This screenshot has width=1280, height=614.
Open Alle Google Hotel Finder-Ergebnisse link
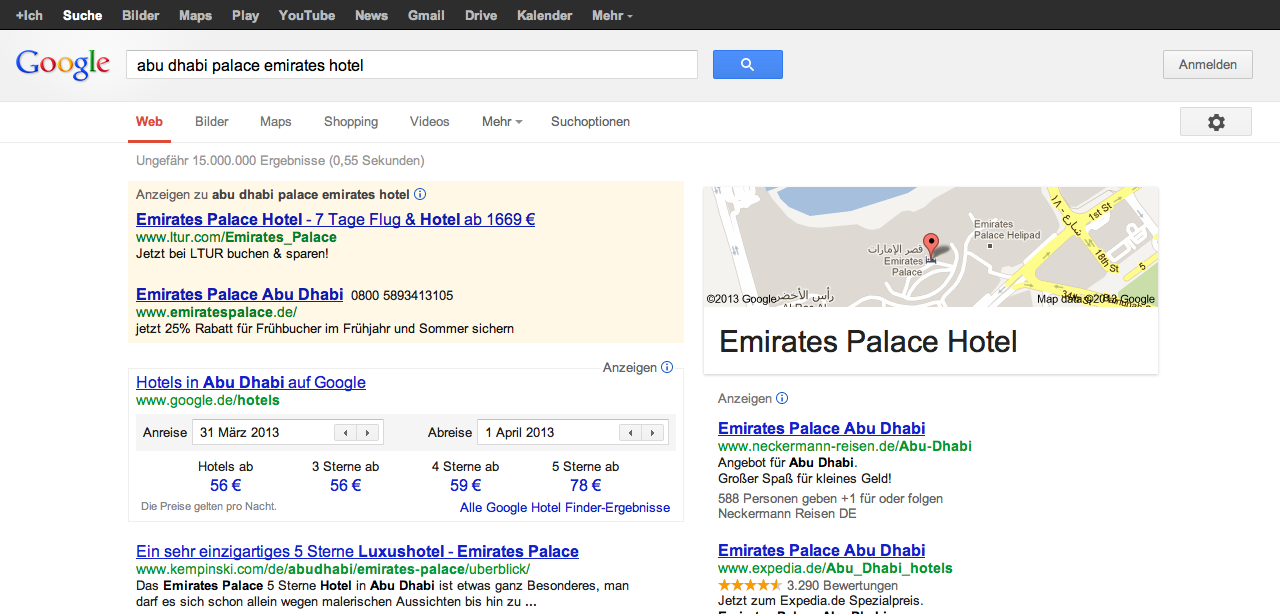(x=565, y=508)
